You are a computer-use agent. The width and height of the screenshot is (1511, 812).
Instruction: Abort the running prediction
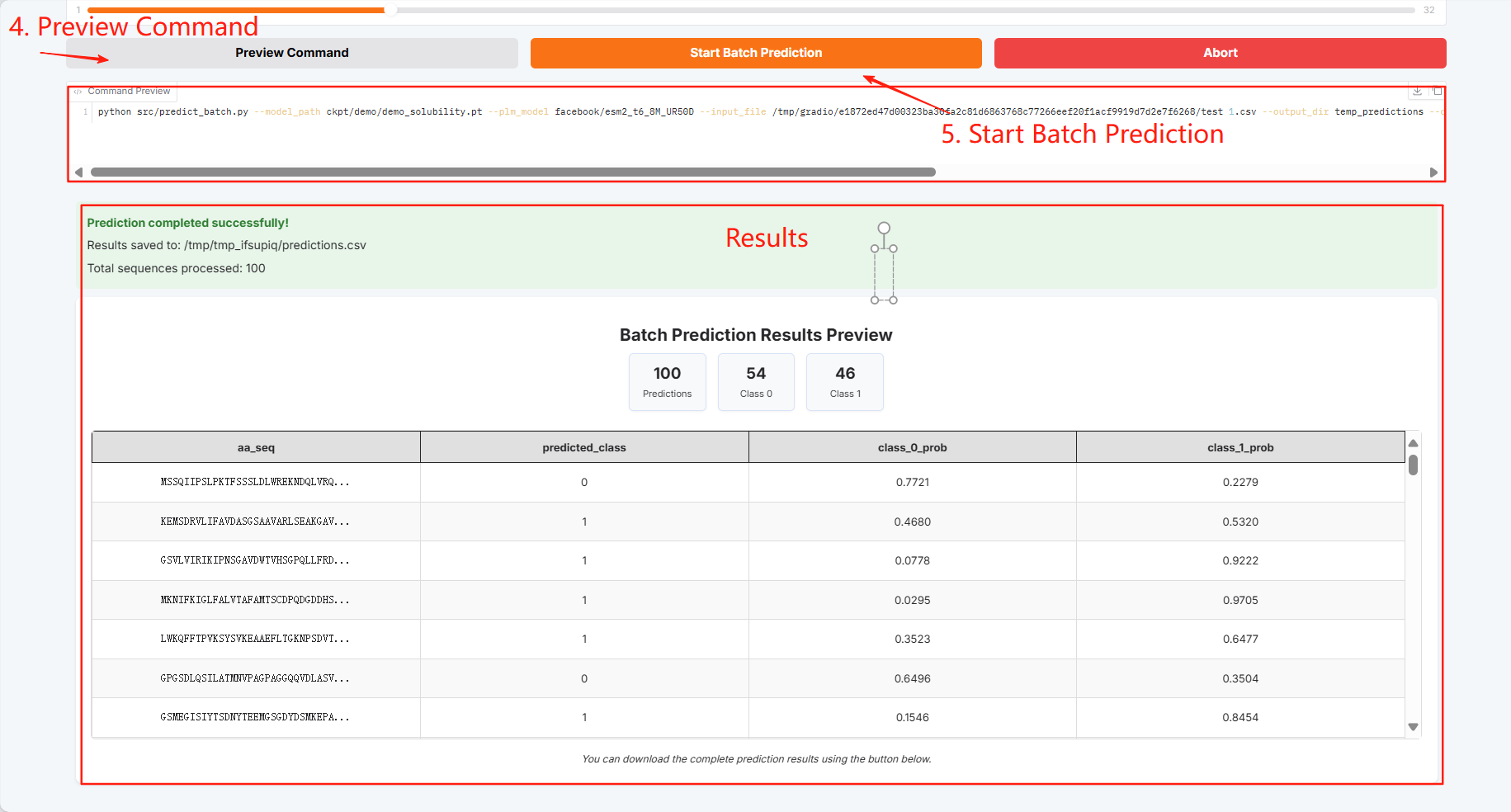[1219, 53]
